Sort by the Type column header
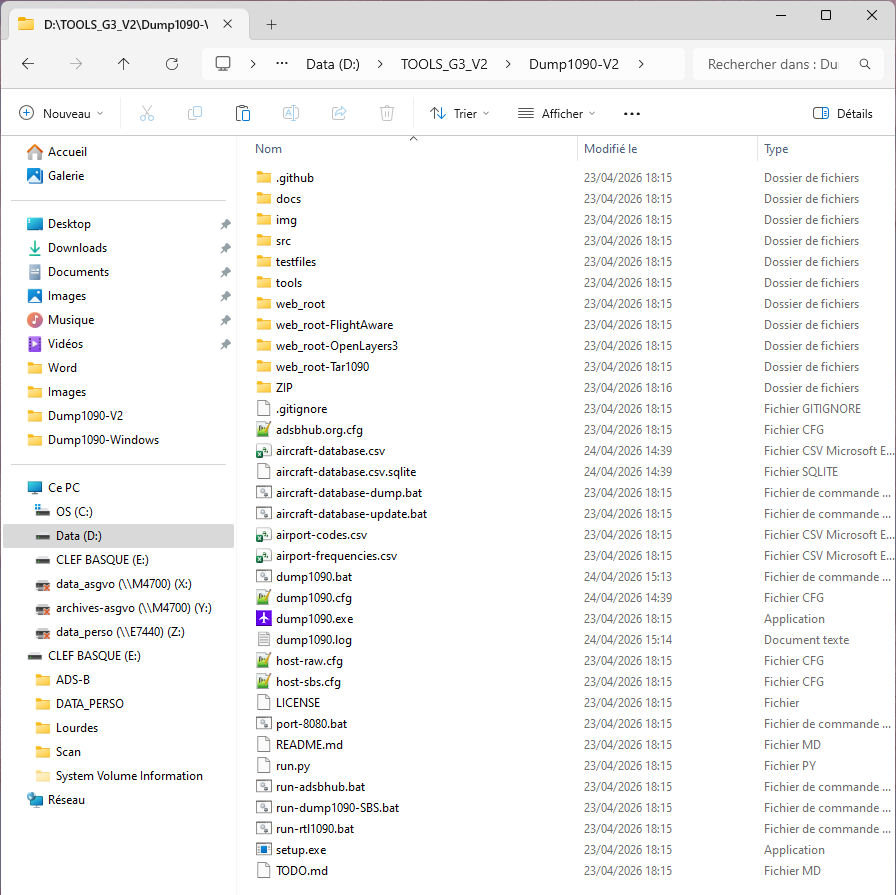Screen dimensions: 896x895 776,149
